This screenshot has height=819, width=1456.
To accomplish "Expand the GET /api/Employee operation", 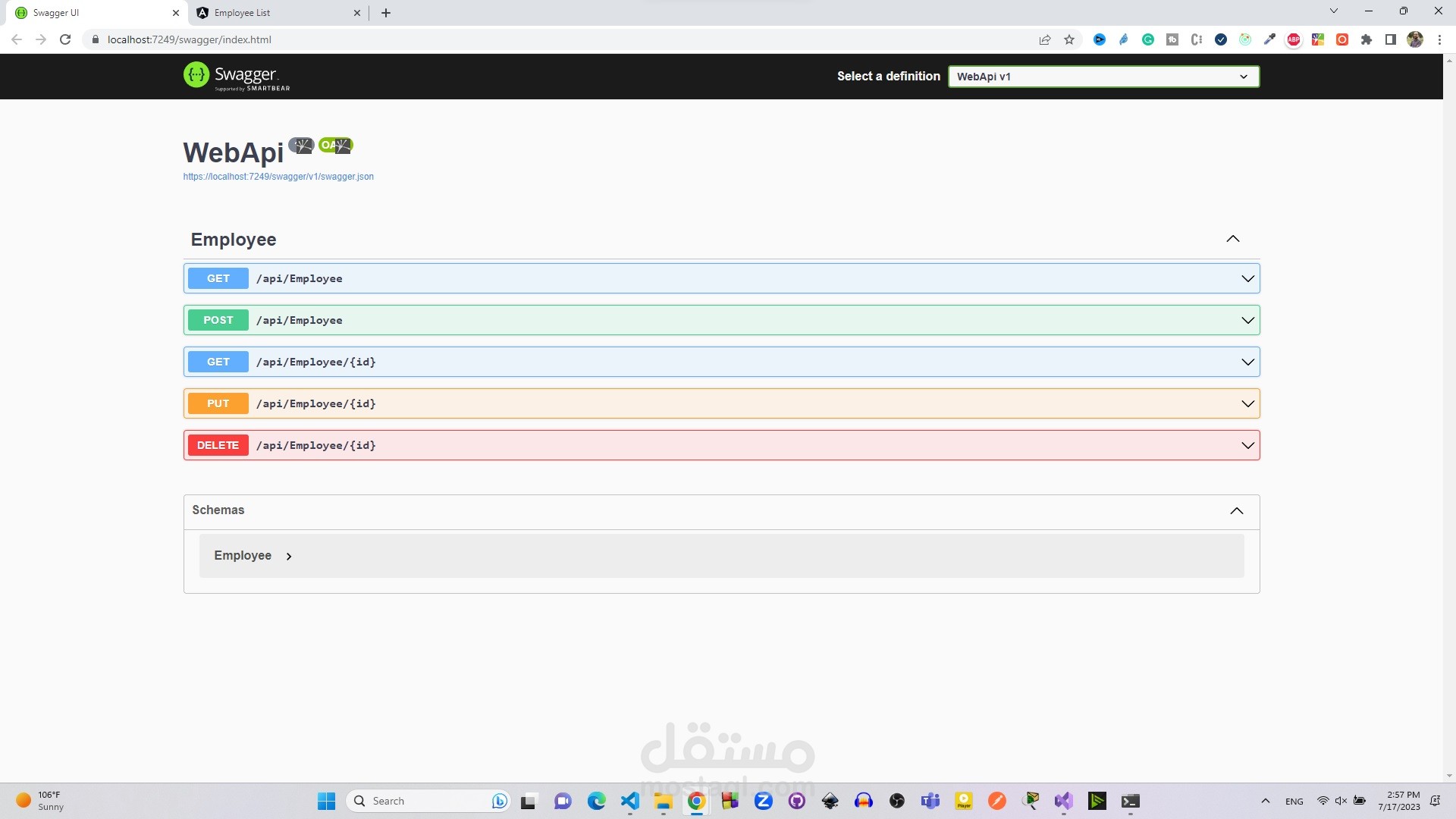I will coord(720,278).
